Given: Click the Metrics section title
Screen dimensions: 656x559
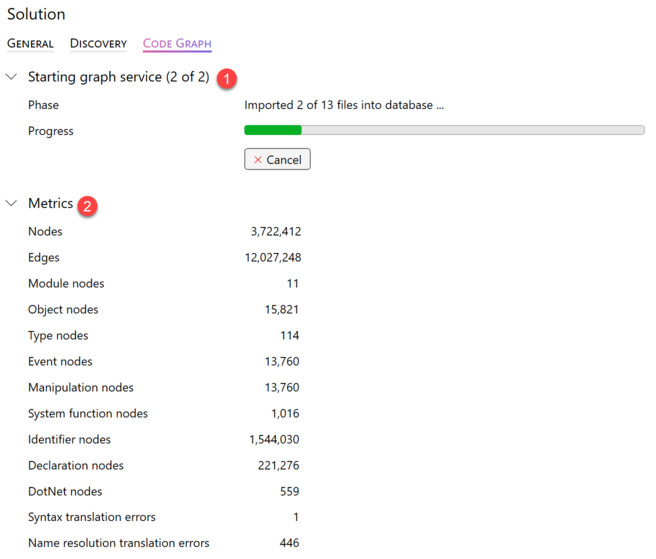Looking at the screenshot, I should click(51, 203).
